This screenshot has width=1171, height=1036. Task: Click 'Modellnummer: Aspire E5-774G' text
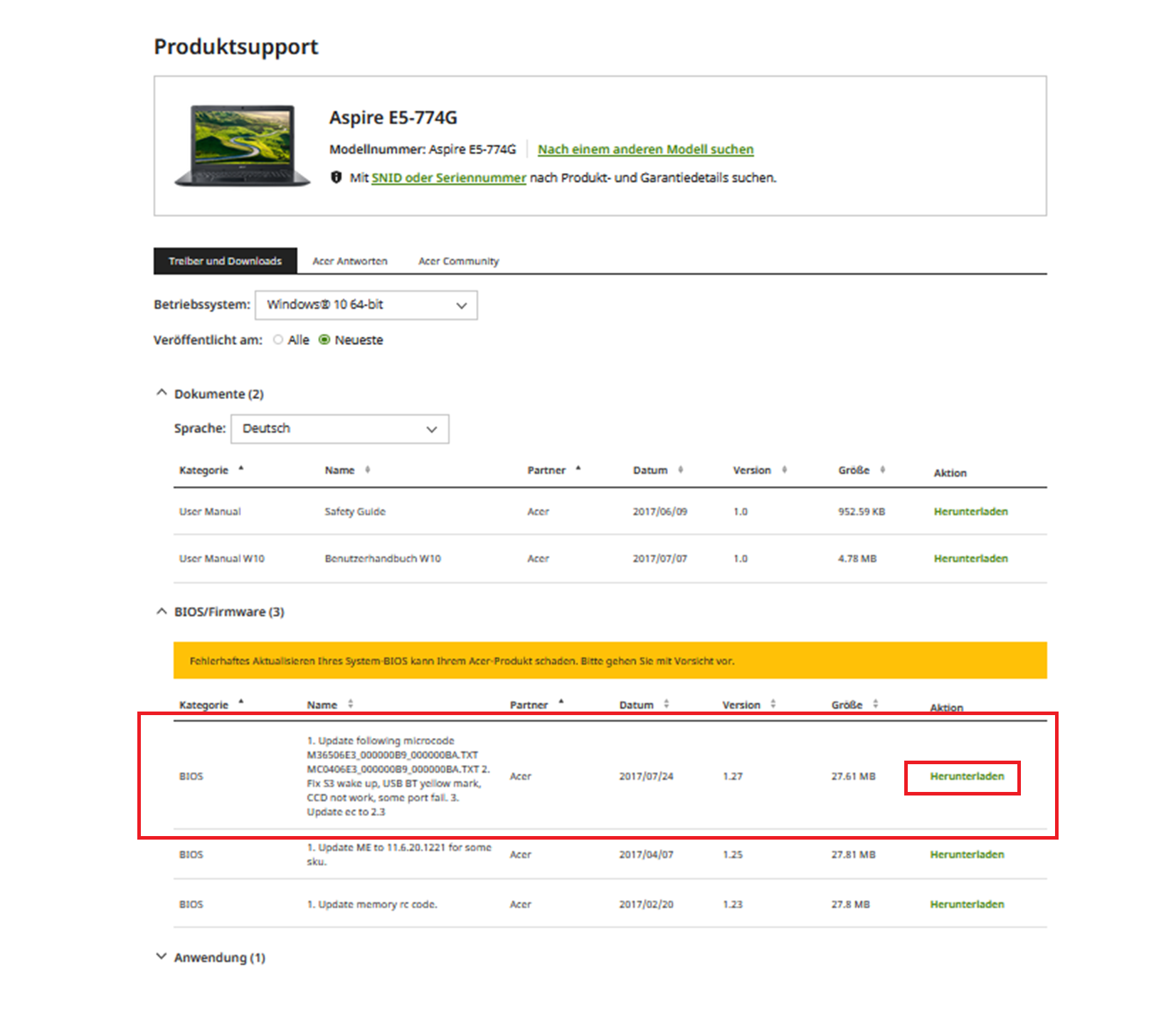(x=423, y=149)
